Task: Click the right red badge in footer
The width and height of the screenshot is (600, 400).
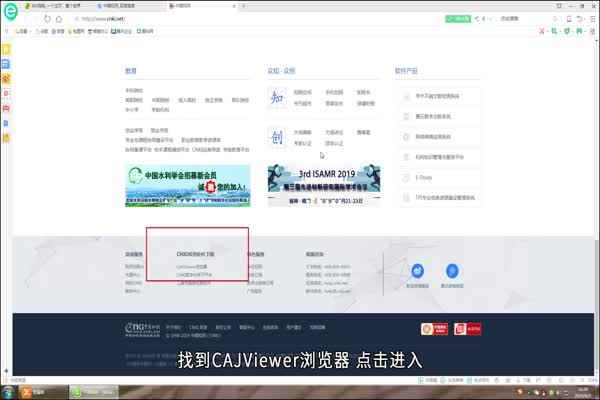Action: pyautogui.click(x=467, y=329)
